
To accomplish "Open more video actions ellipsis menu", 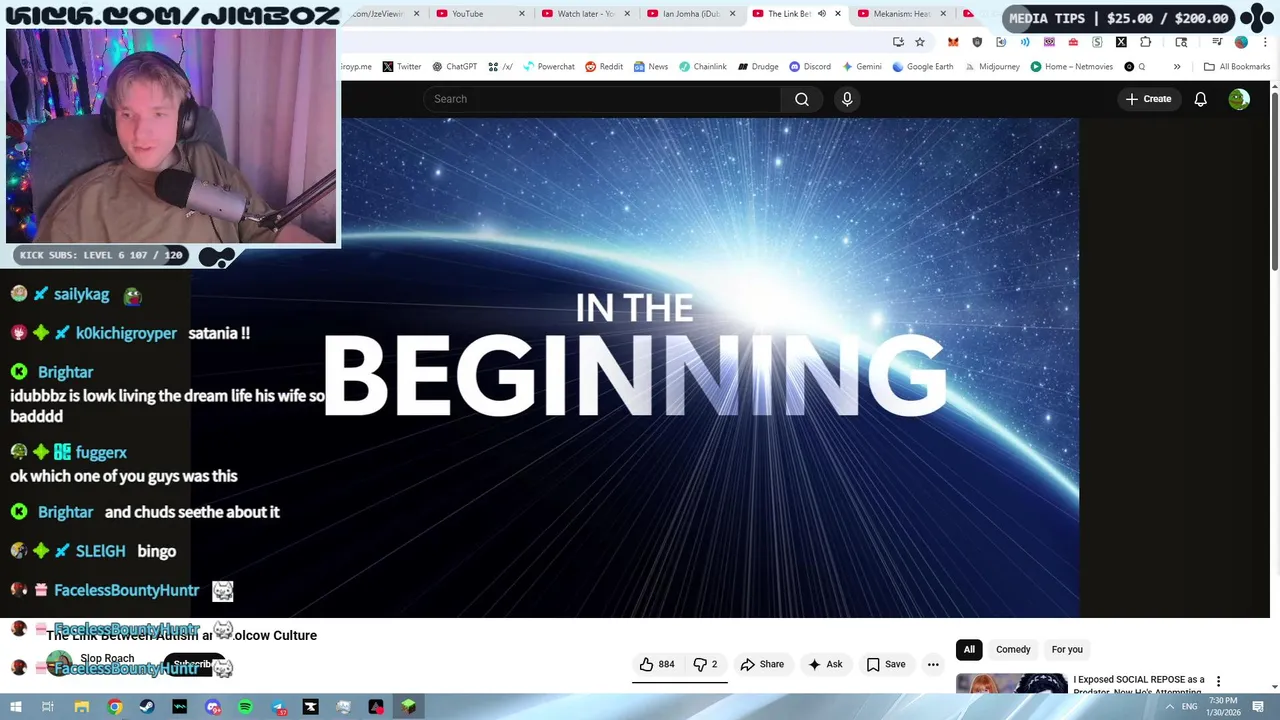I will coord(933,664).
